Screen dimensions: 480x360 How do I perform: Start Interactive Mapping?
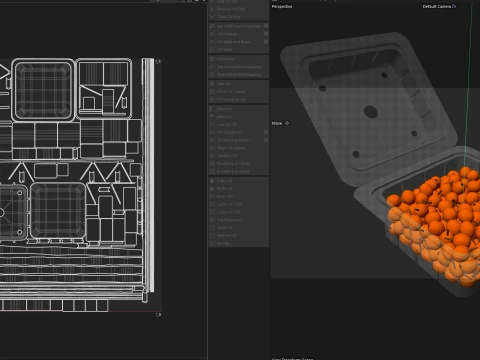pos(239,67)
